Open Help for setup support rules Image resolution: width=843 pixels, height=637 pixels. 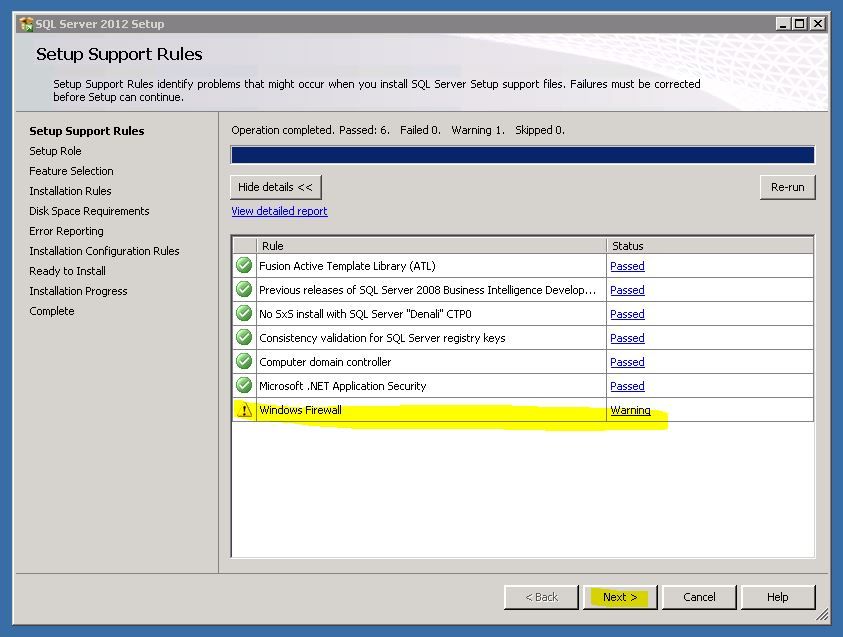tap(778, 597)
